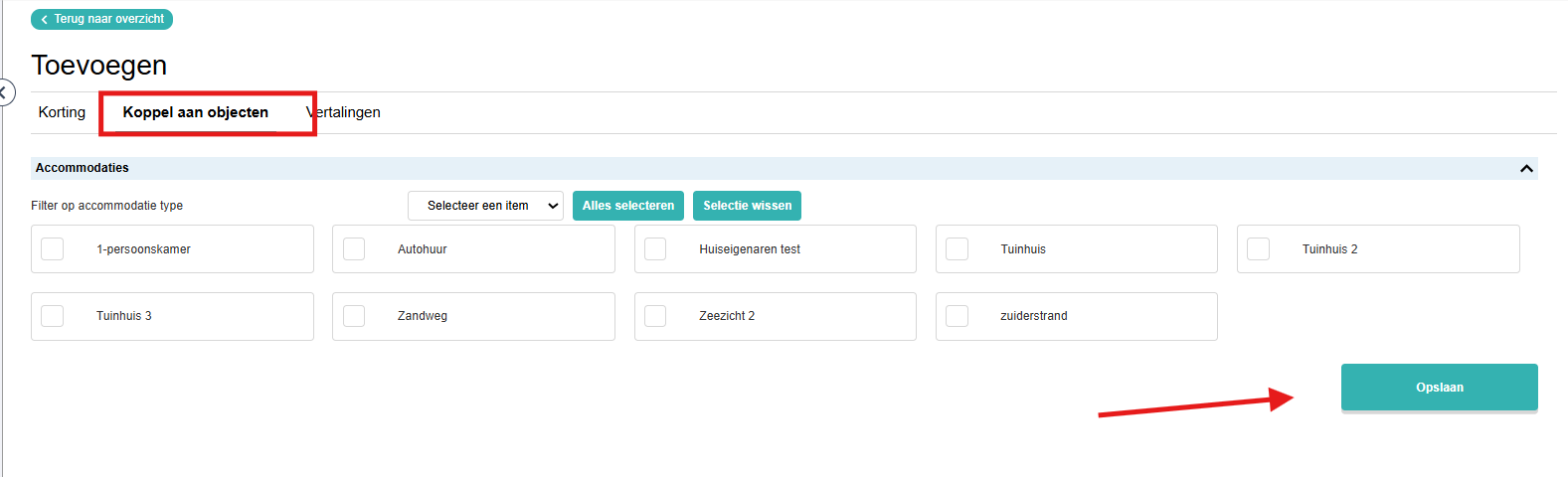Image resolution: width=1568 pixels, height=477 pixels.
Task: Click the Selectie wissen button
Action: pos(748,206)
